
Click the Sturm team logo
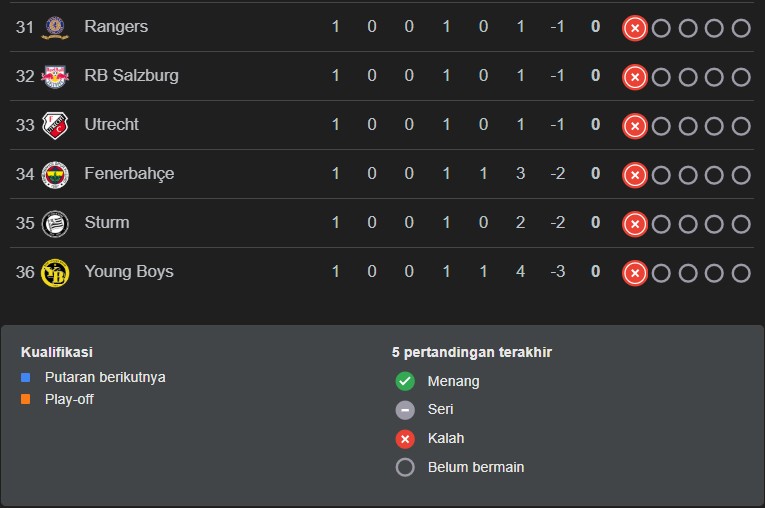pyautogui.click(x=55, y=223)
